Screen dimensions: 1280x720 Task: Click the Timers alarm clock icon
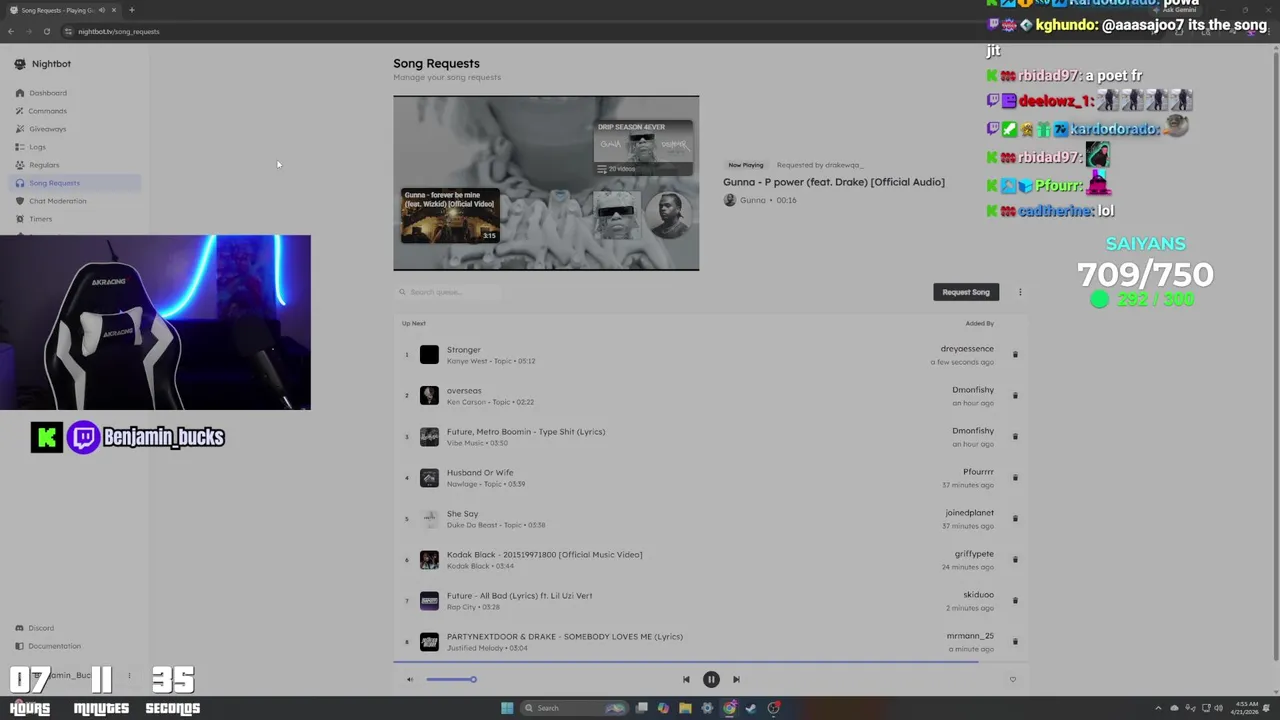pyautogui.click(x=20, y=219)
